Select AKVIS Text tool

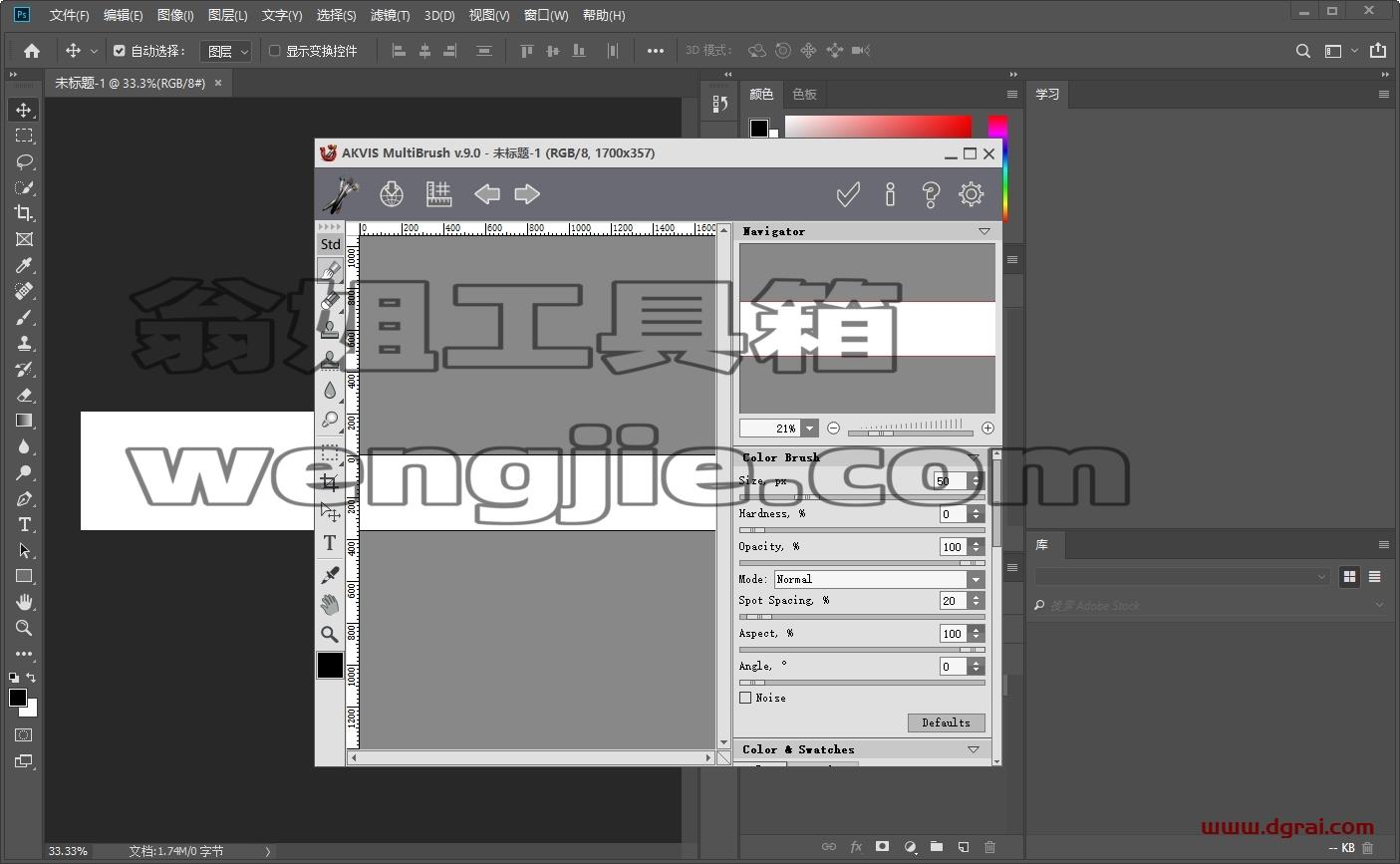[x=330, y=543]
